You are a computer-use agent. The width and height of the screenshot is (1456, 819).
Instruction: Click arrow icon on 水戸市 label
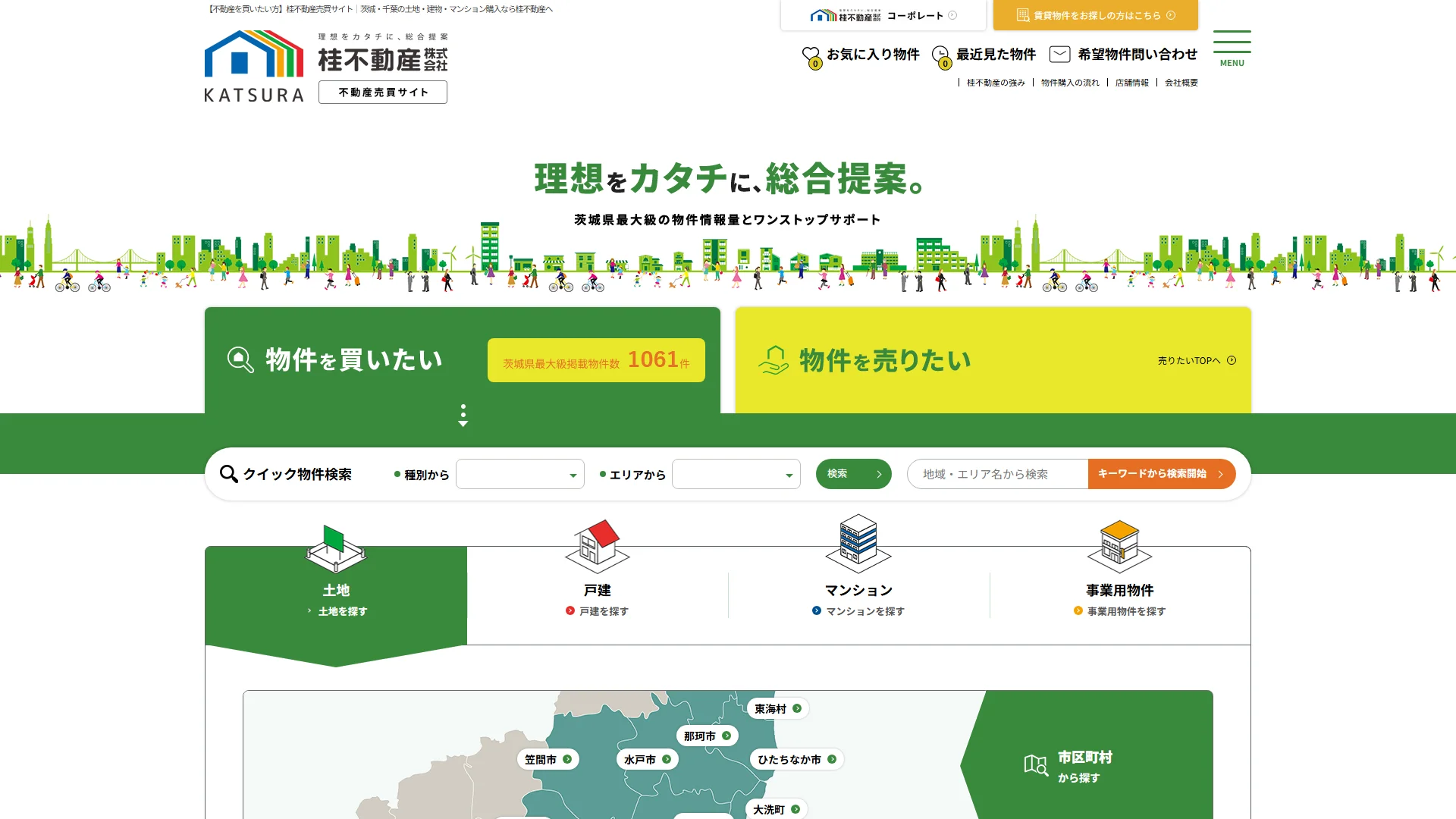pyautogui.click(x=667, y=759)
